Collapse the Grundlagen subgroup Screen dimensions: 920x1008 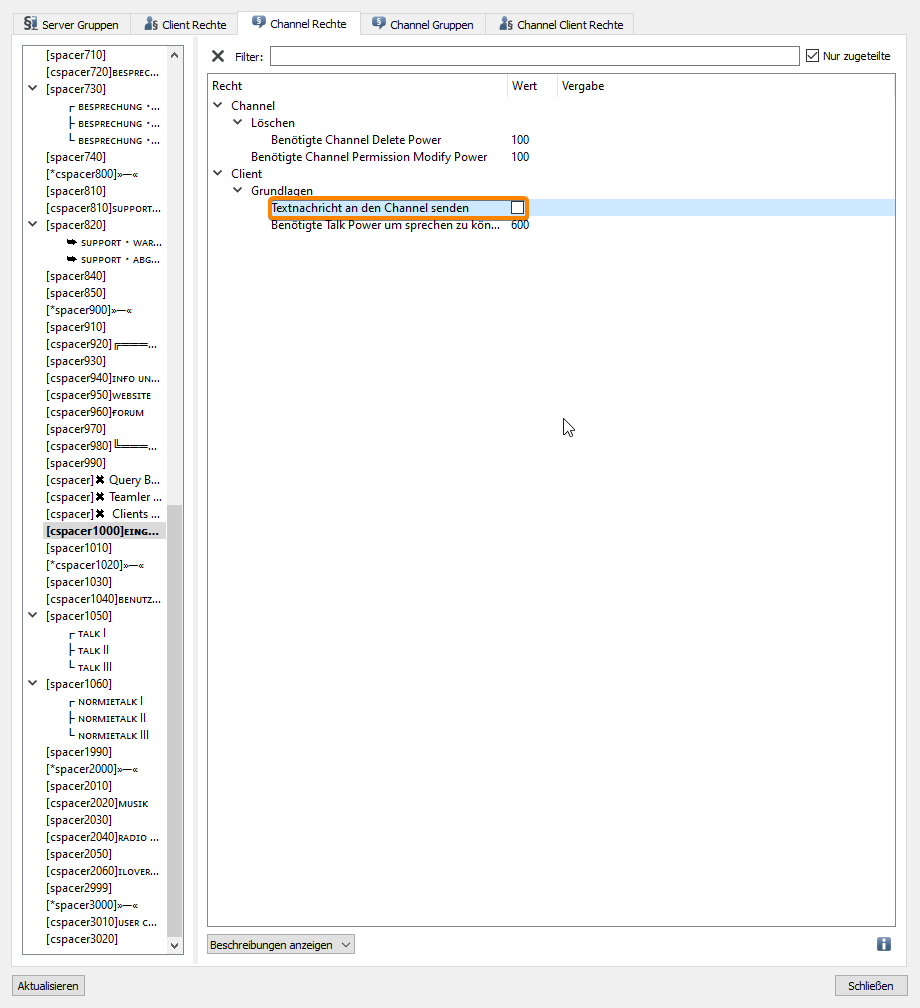(x=238, y=190)
